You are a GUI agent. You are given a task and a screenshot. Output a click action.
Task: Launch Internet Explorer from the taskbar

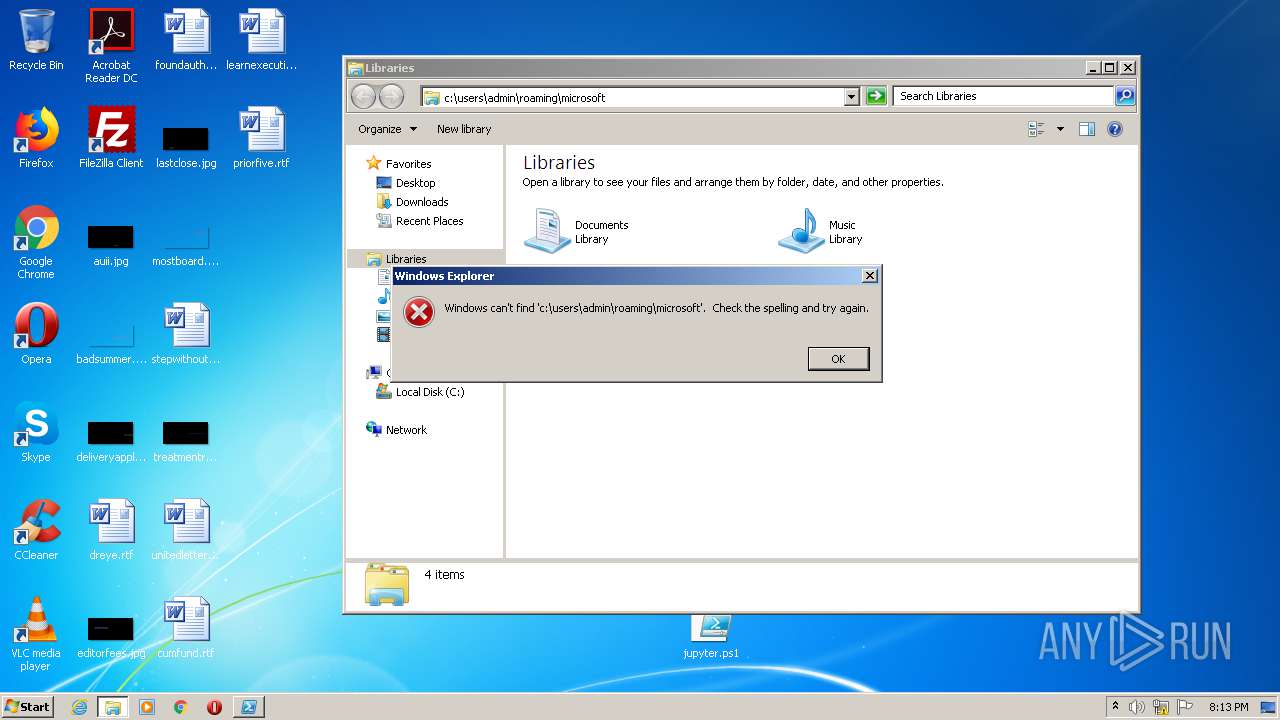(x=79, y=707)
